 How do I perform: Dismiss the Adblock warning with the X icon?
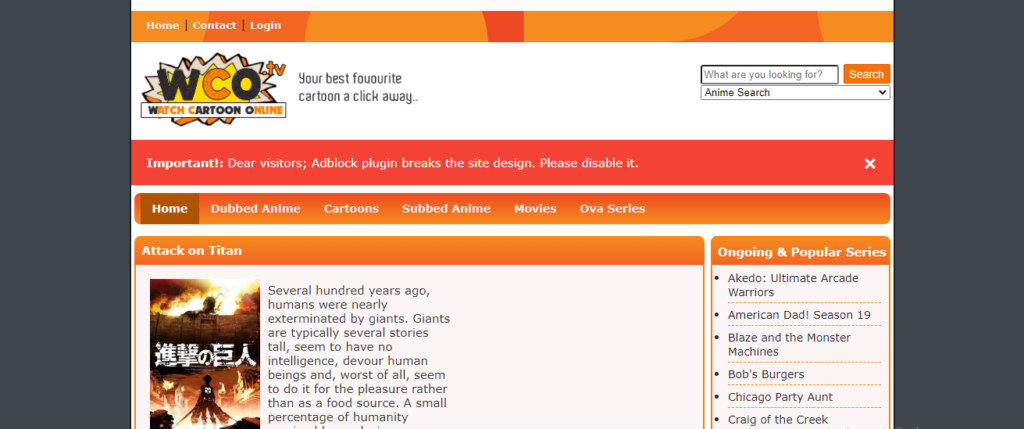[870, 164]
